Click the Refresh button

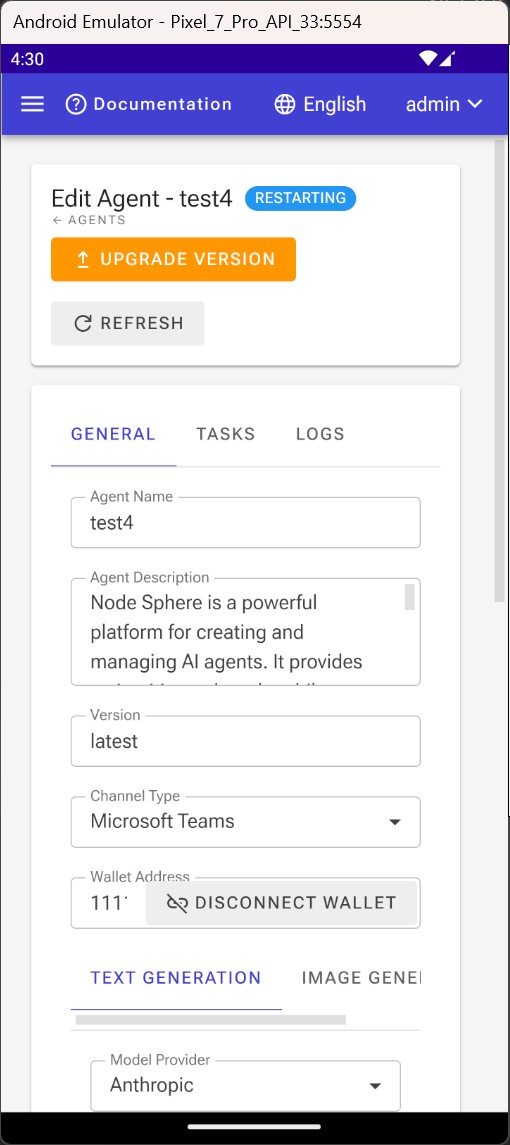click(128, 323)
